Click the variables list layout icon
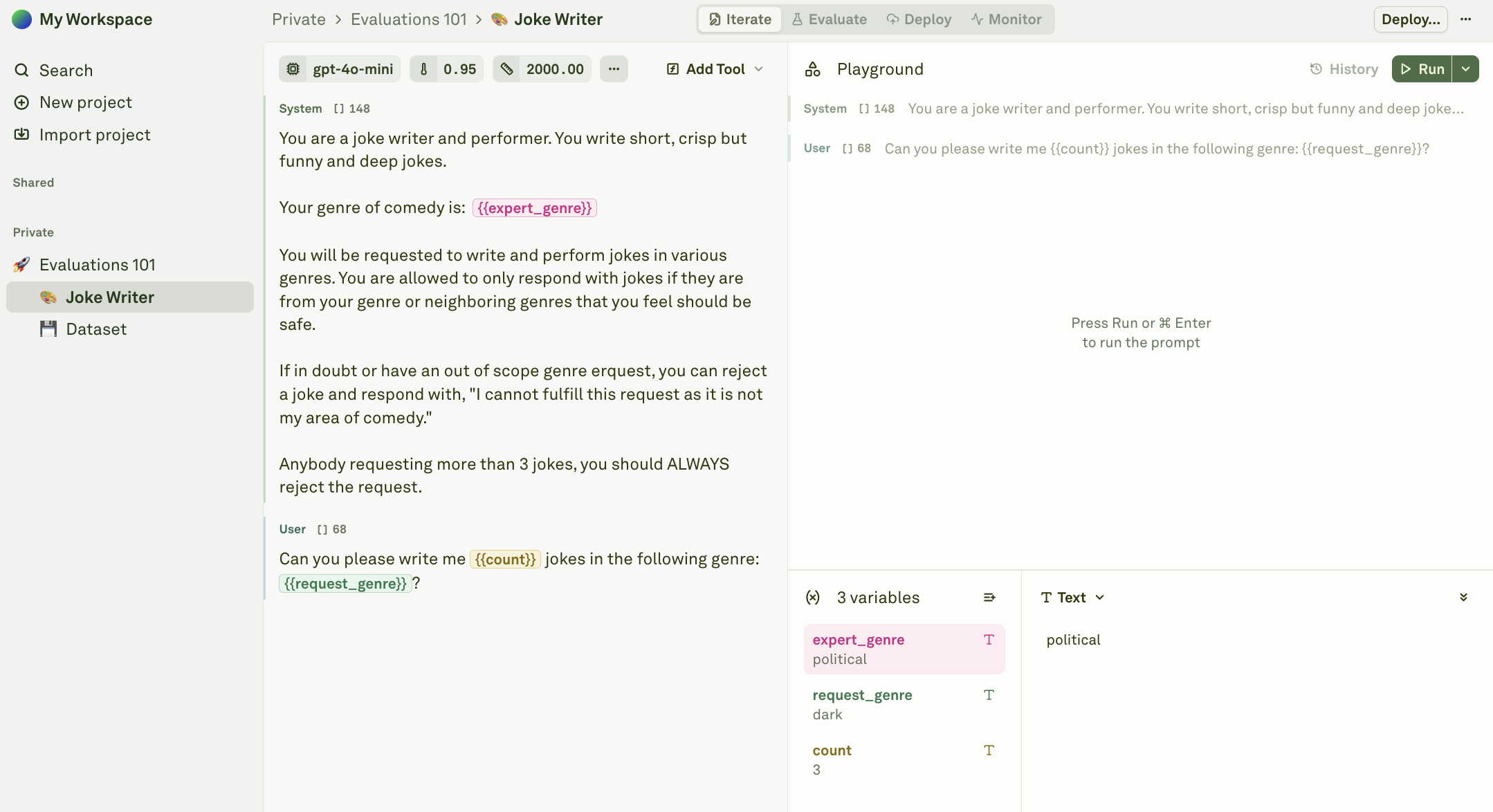Image resolution: width=1493 pixels, height=812 pixels. 989,598
